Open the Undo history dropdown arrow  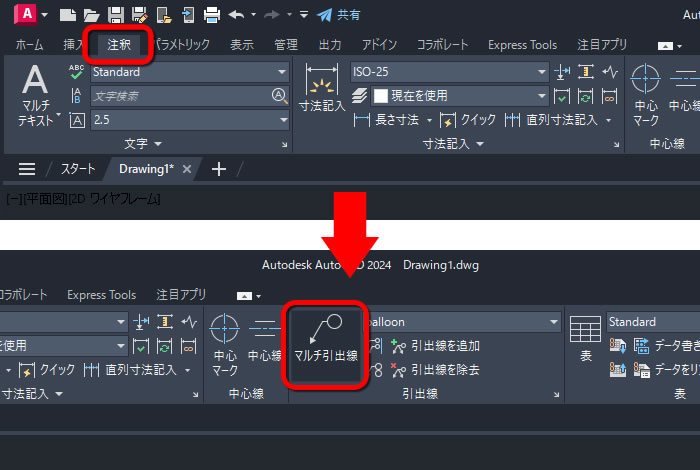[253, 15]
